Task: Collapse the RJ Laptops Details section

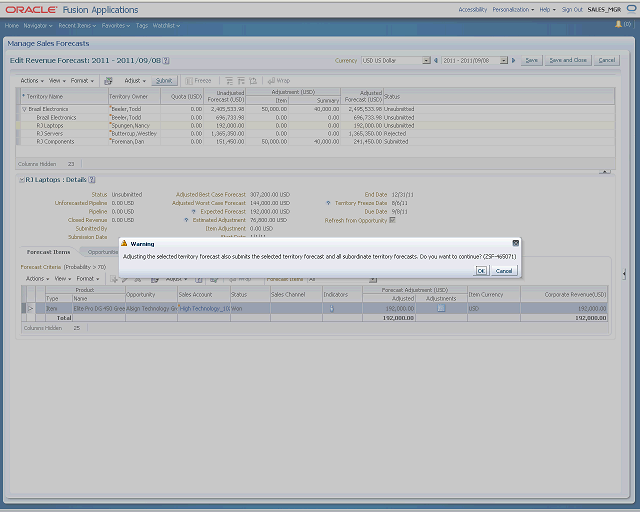Action: point(22,180)
